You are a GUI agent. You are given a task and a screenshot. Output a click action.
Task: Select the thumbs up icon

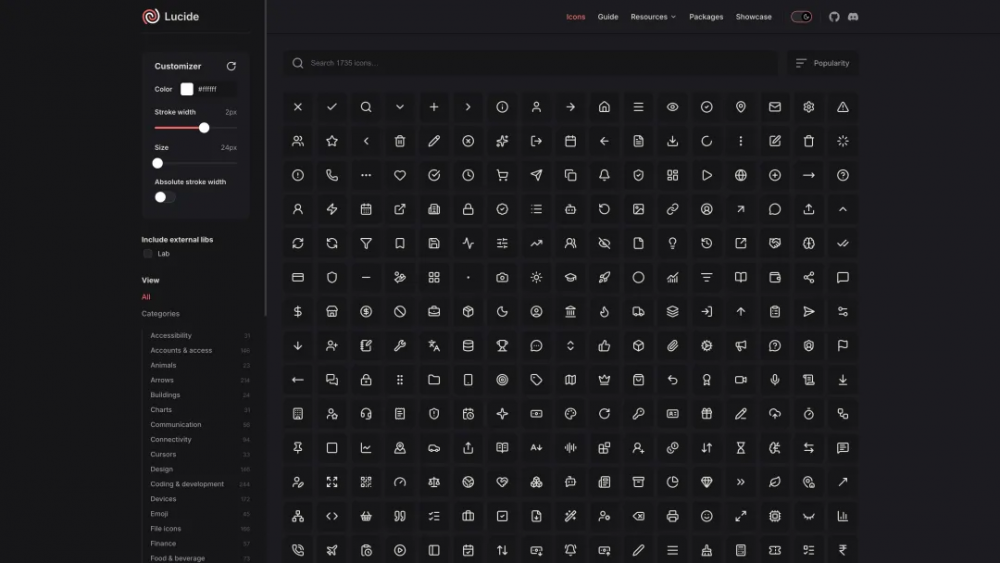(604, 346)
